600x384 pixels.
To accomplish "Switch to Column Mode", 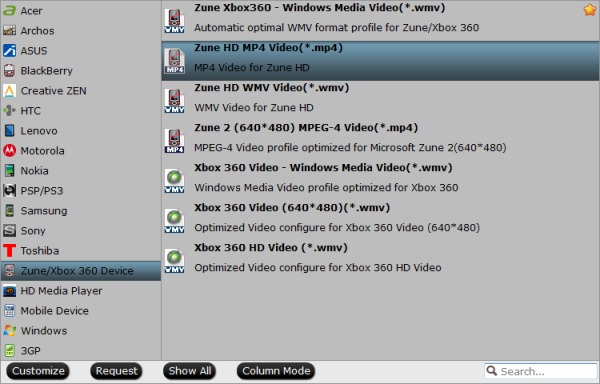I will pos(276,371).
